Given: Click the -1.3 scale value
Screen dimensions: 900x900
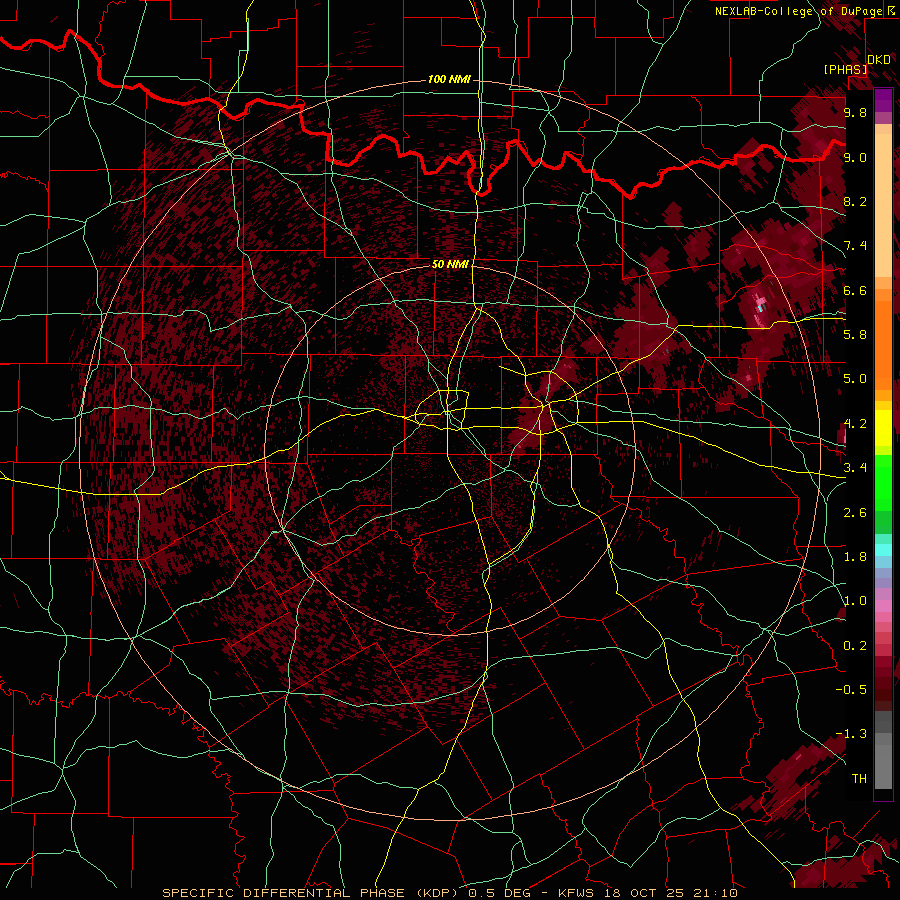Looking at the screenshot, I should tap(851, 734).
